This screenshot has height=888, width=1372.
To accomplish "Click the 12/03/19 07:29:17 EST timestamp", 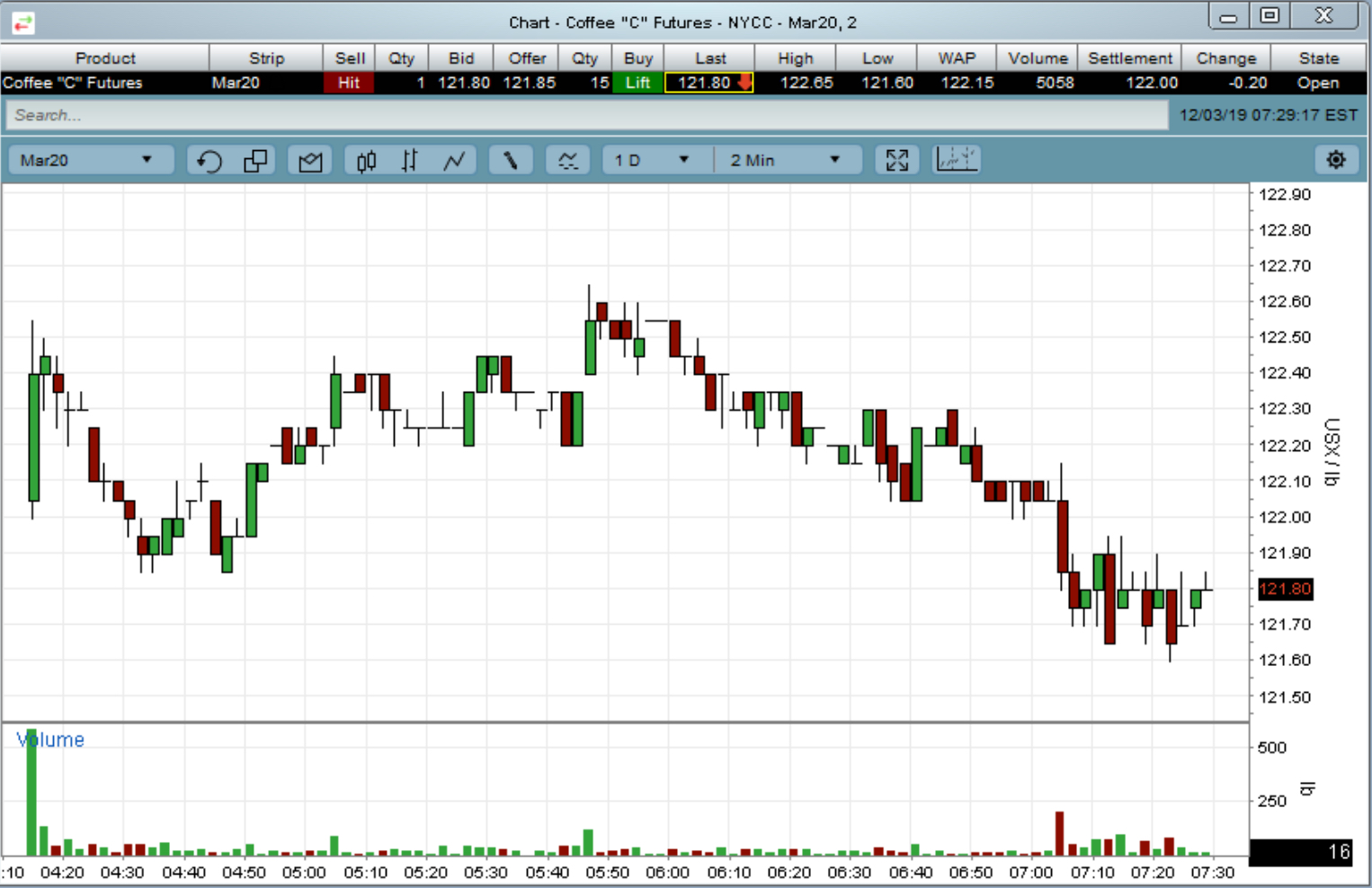I will tap(1268, 115).
